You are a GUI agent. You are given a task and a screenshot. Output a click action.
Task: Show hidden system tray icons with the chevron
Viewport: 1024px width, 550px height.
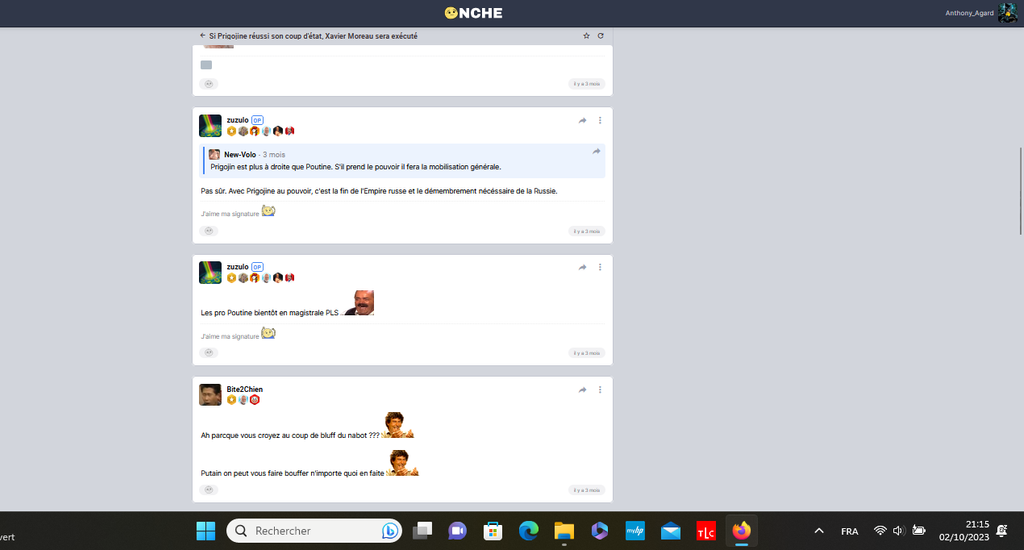(819, 531)
